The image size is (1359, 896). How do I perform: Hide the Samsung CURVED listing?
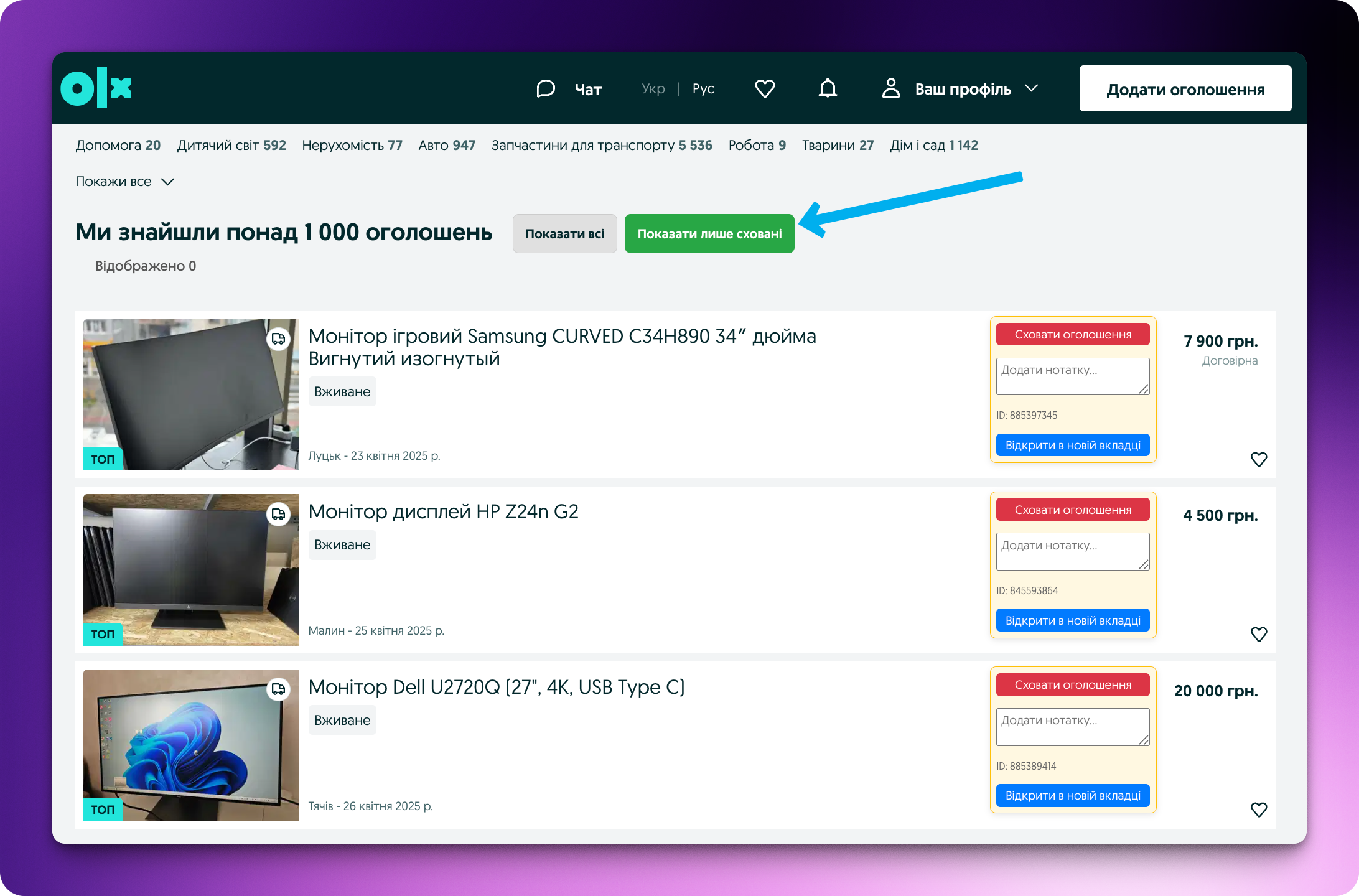[1073, 335]
